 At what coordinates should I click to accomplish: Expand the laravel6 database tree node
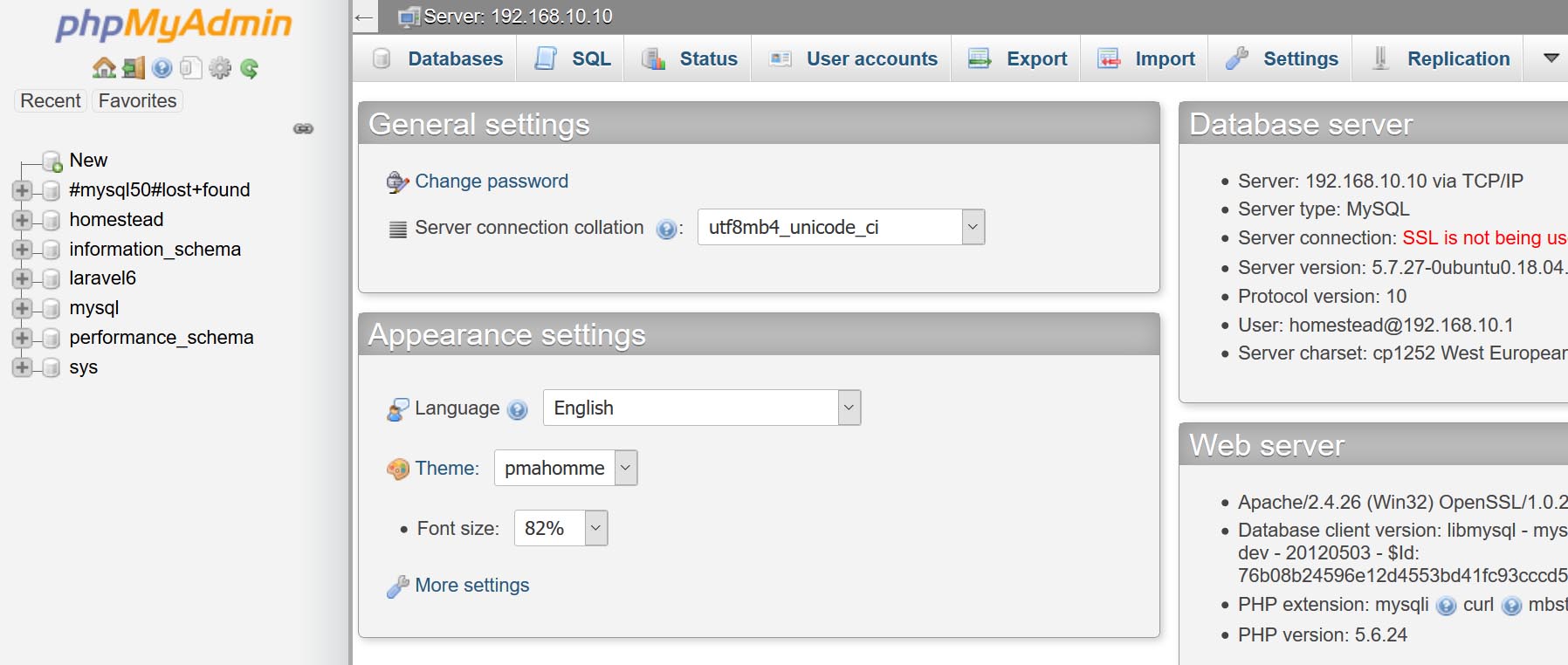click(22, 278)
